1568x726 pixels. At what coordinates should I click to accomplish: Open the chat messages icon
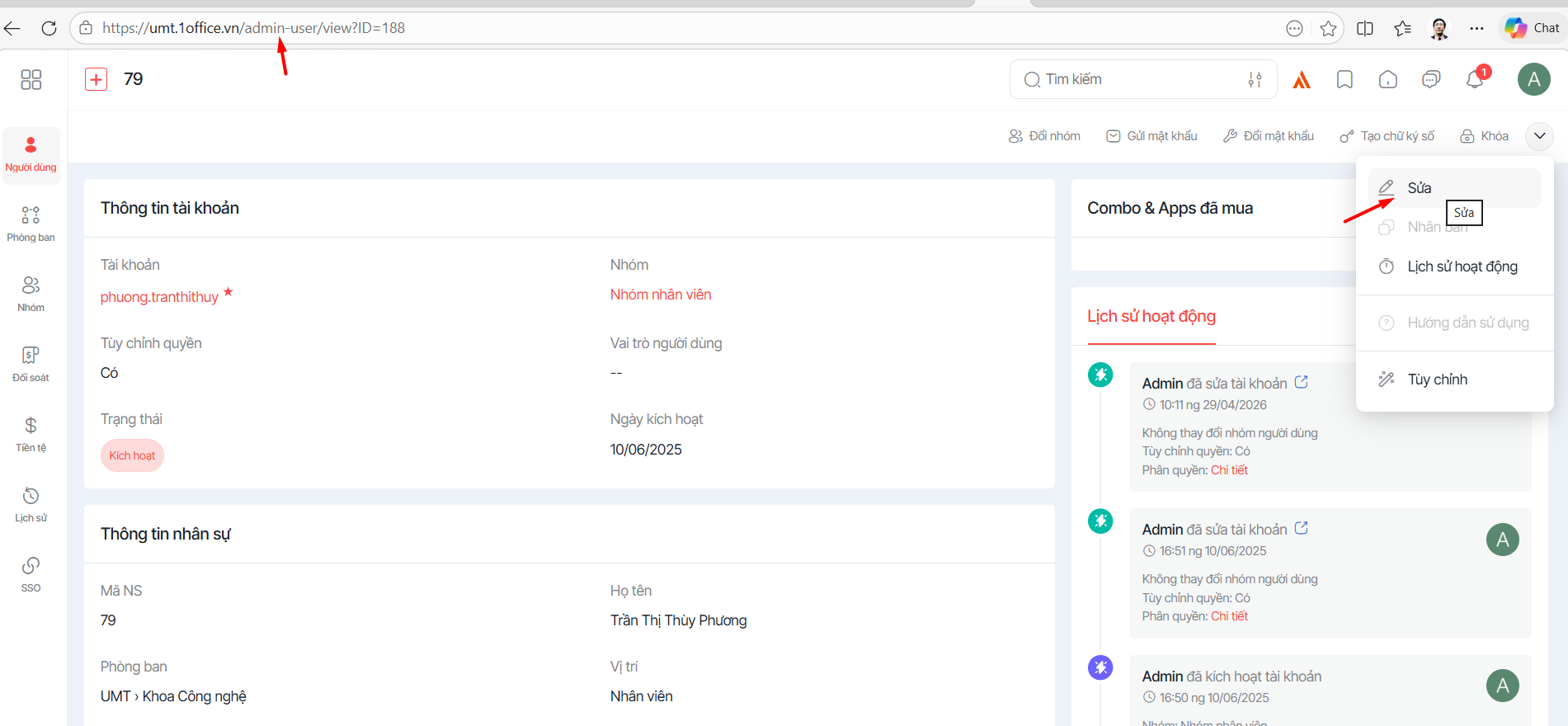pyautogui.click(x=1431, y=79)
